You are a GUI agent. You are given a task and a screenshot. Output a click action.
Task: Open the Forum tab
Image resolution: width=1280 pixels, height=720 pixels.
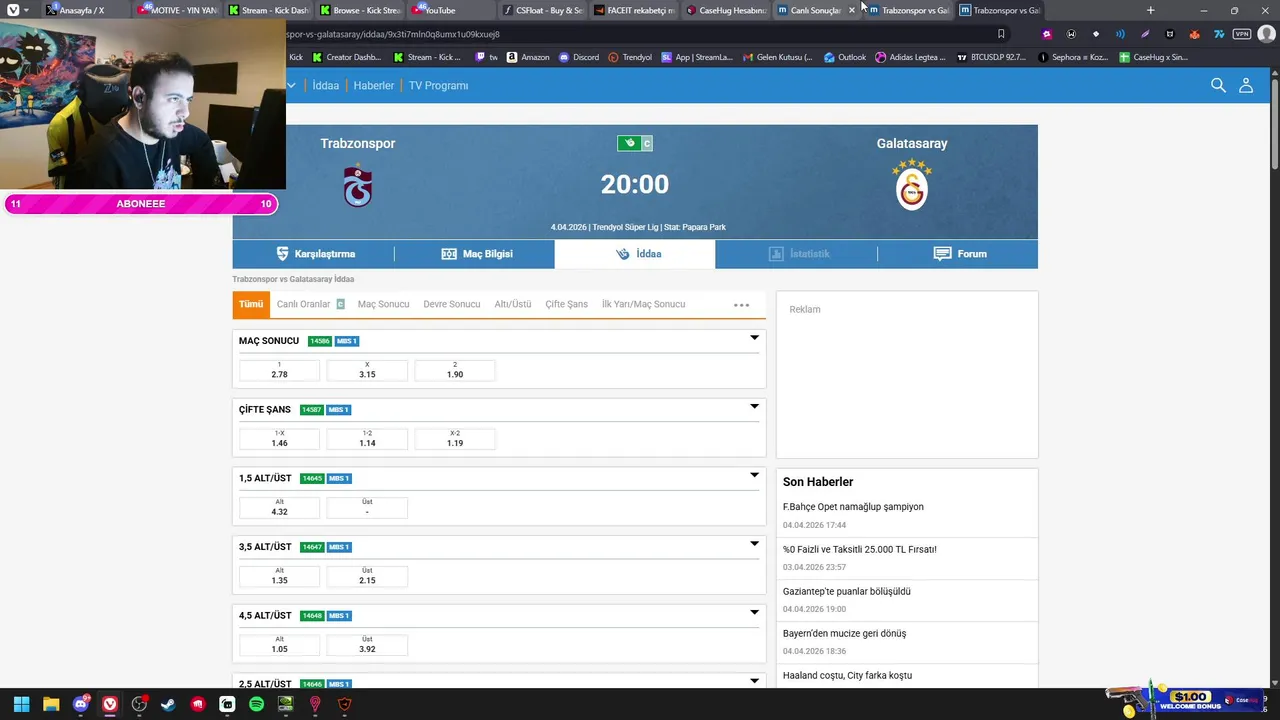click(958, 254)
